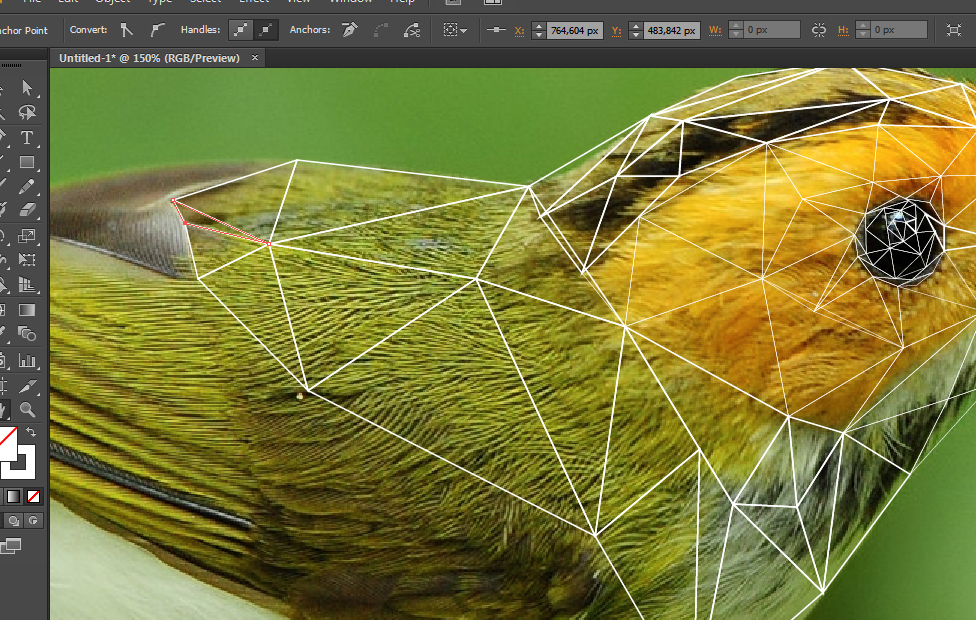
Task: Open the Object menu
Action: coord(113,1)
